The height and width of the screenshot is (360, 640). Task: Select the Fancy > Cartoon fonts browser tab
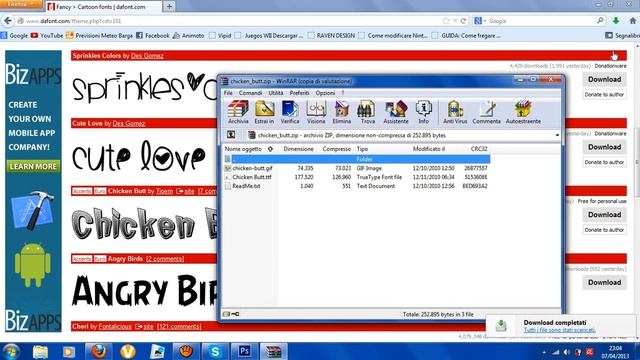point(103,7)
